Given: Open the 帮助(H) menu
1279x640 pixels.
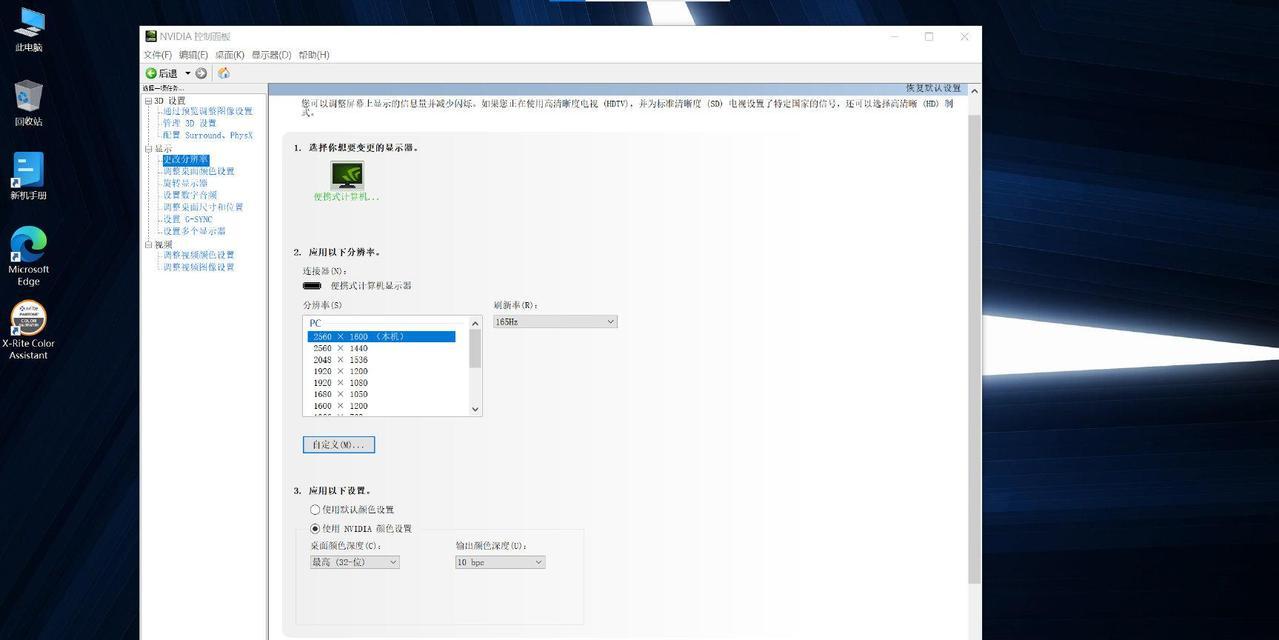Looking at the screenshot, I should click(x=314, y=55).
